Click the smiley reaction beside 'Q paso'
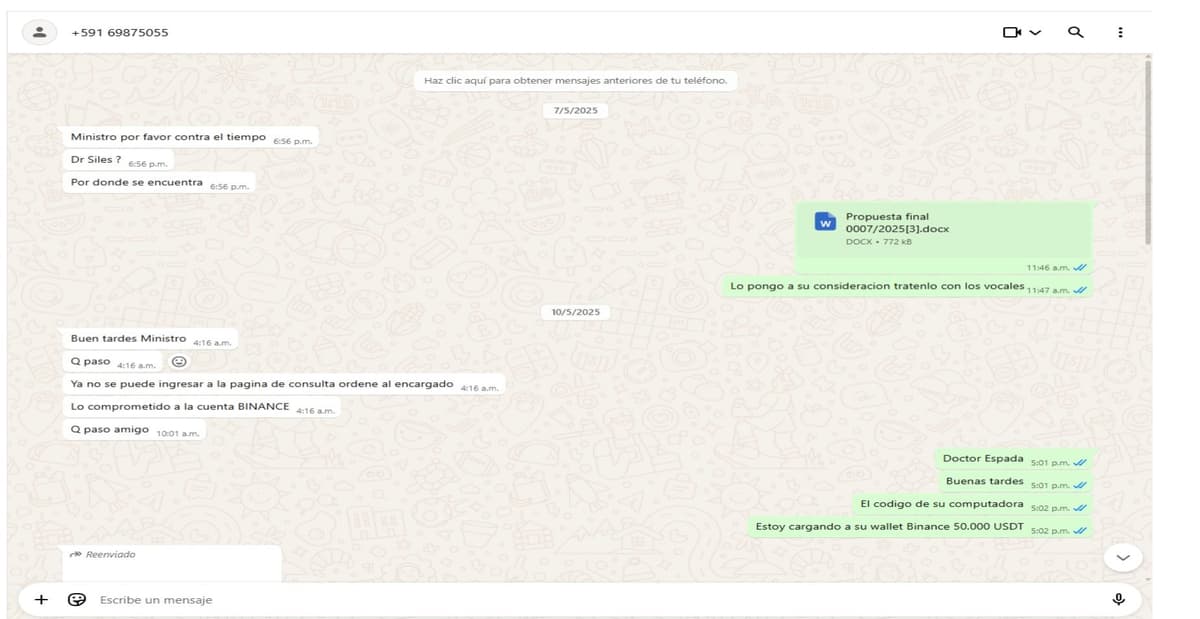 [176, 362]
